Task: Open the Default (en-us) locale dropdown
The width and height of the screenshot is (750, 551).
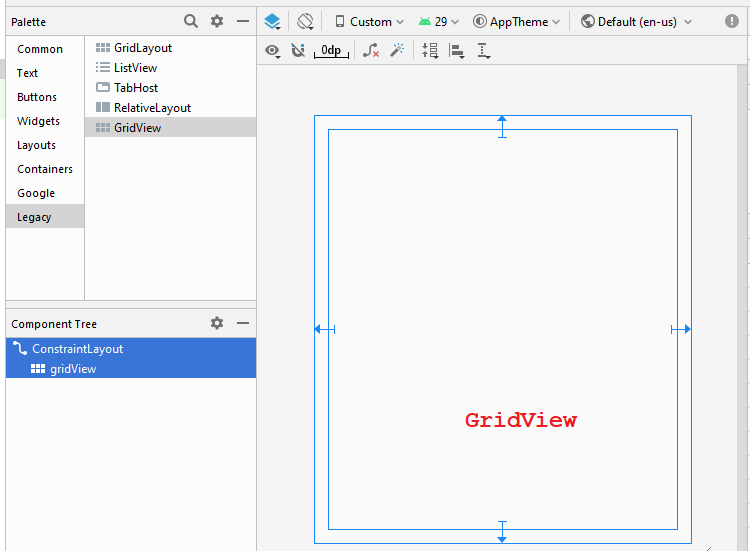Action: [636, 22]
